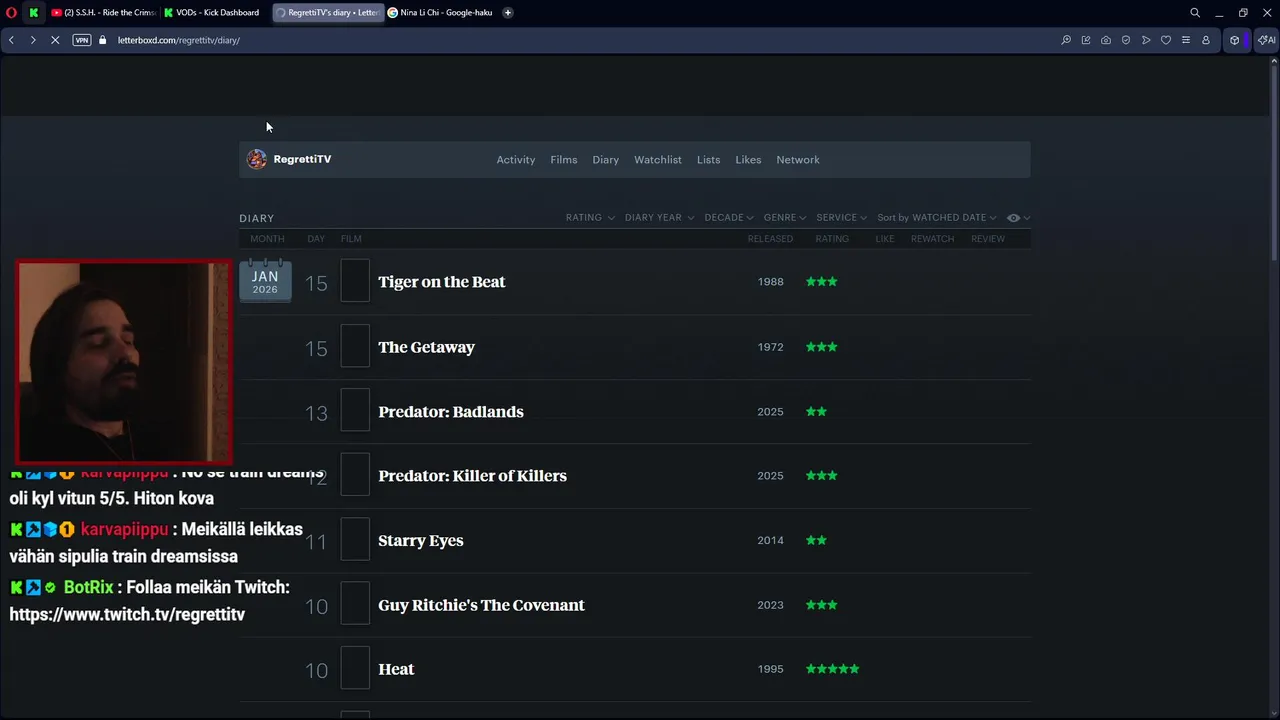Click the RegrettiTV profile avatar
This screenshot has height=720, width=1280.
click(257, 159)
